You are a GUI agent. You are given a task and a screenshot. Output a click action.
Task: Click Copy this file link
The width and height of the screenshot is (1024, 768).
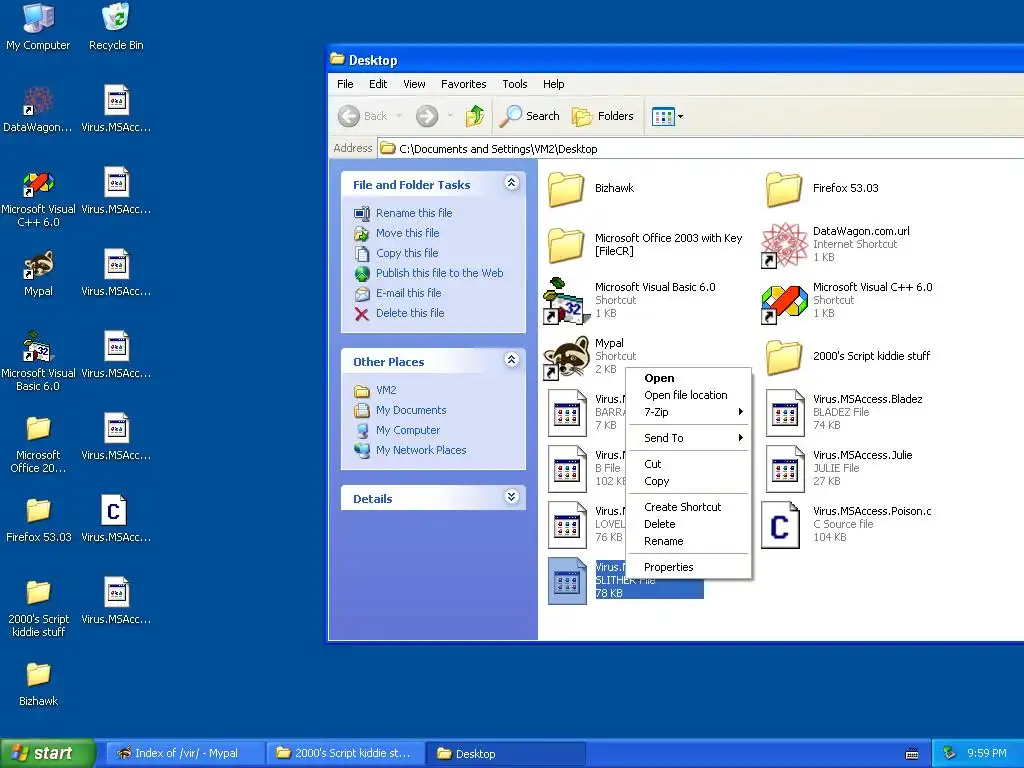pyautogui.click(x=407, y=253)
